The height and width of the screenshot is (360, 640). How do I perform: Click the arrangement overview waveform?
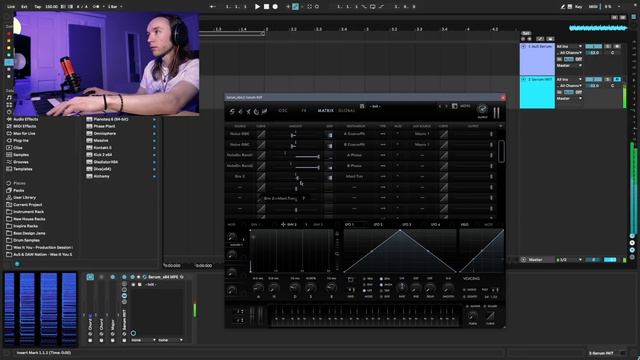[x=598, y=28]
